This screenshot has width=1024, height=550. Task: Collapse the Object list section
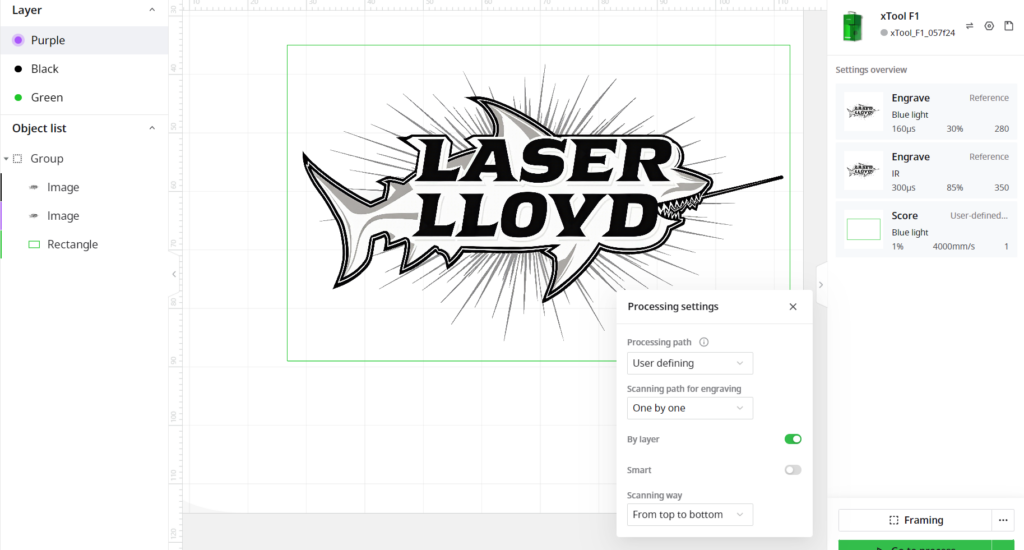152,128
